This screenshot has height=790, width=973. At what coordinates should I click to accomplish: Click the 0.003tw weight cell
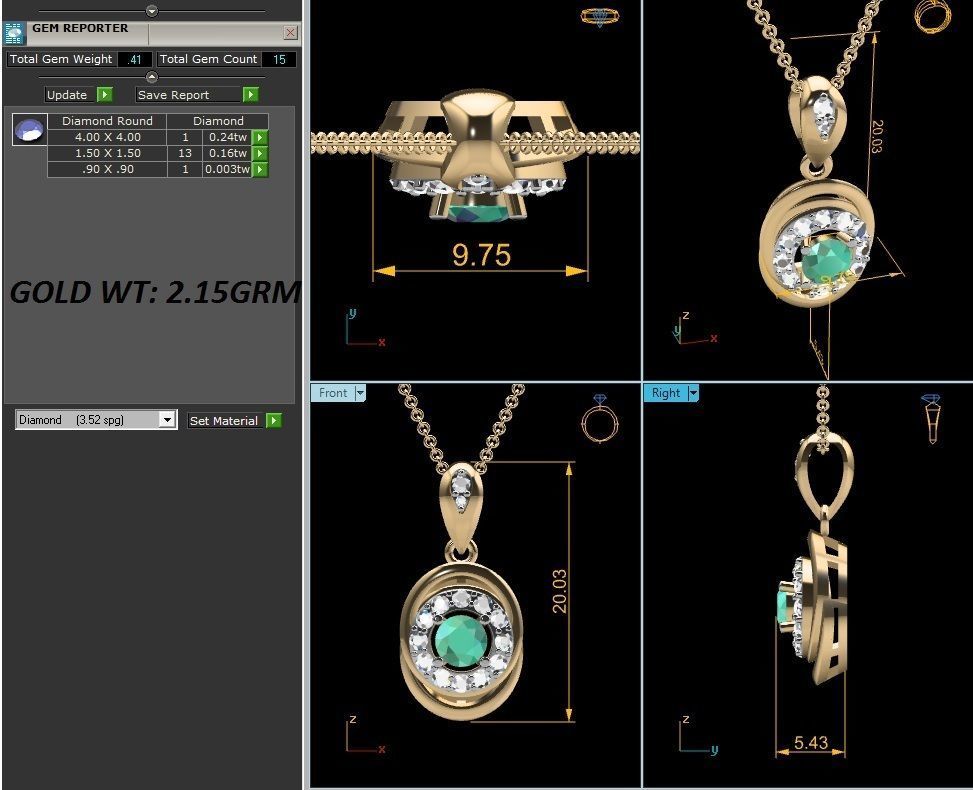click(x=228, y=169)
